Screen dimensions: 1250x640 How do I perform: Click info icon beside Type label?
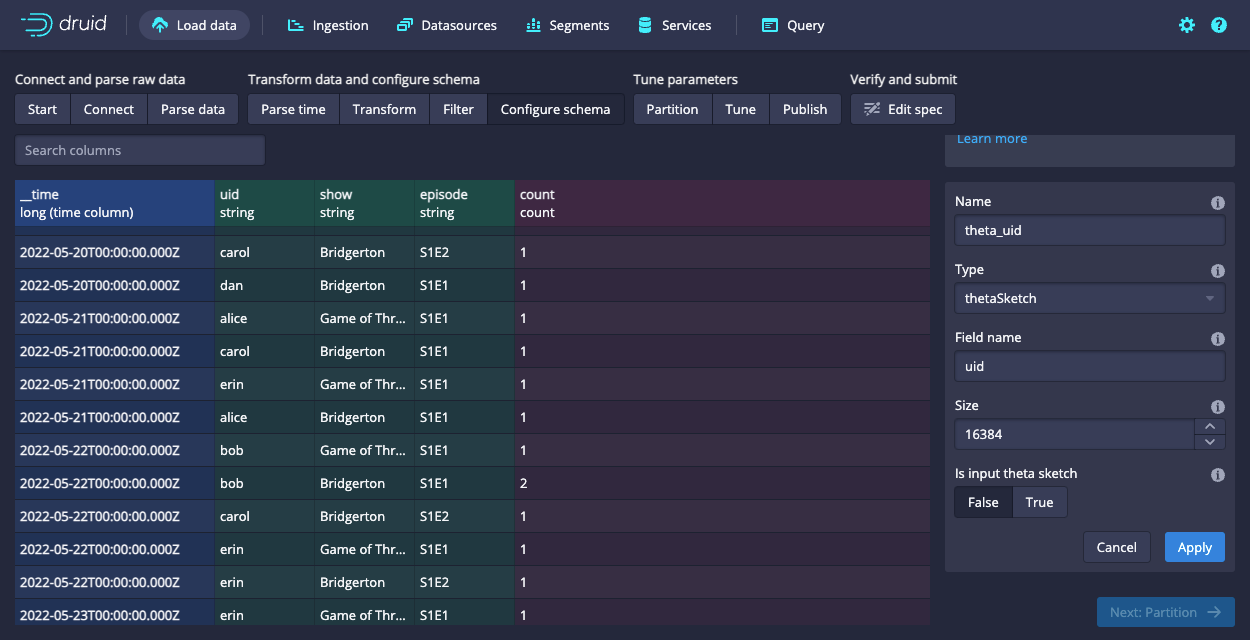click(1217, 271)
